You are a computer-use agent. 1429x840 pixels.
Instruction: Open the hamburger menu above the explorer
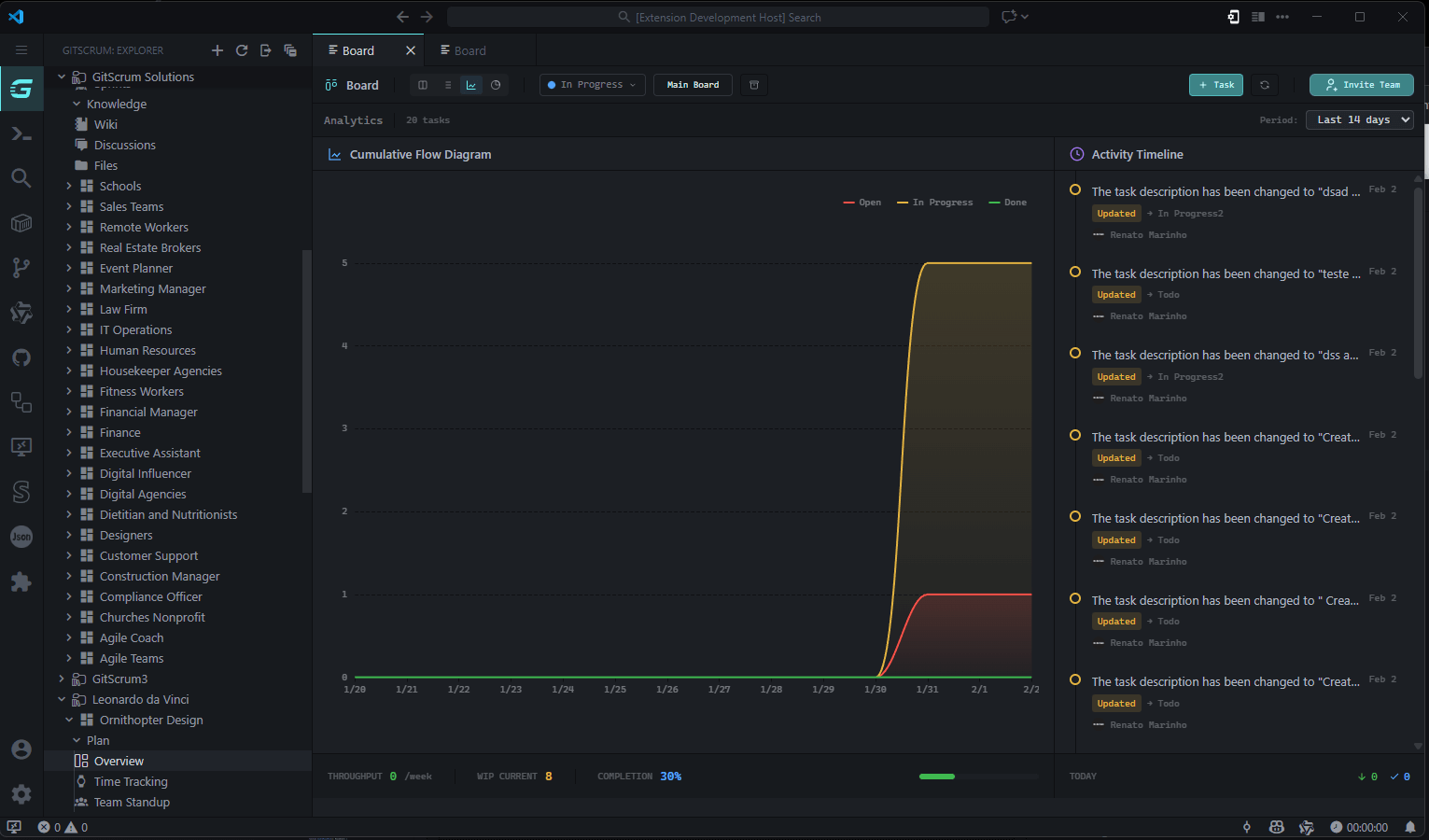[21, 49]
